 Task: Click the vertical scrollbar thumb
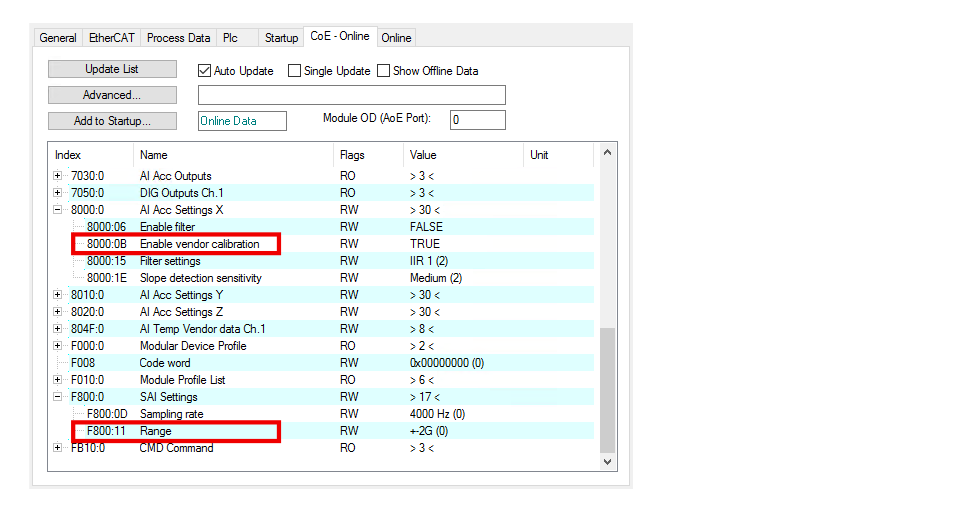point(607,390)
